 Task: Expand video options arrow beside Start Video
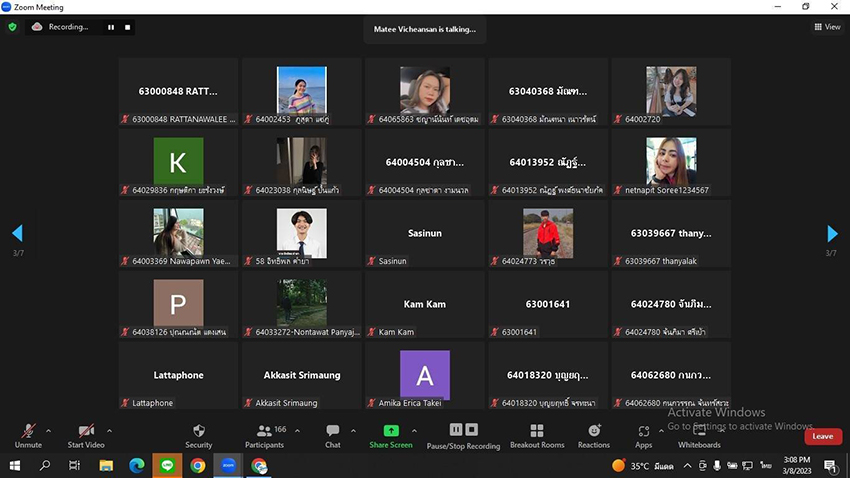click(x=110, y=431)
